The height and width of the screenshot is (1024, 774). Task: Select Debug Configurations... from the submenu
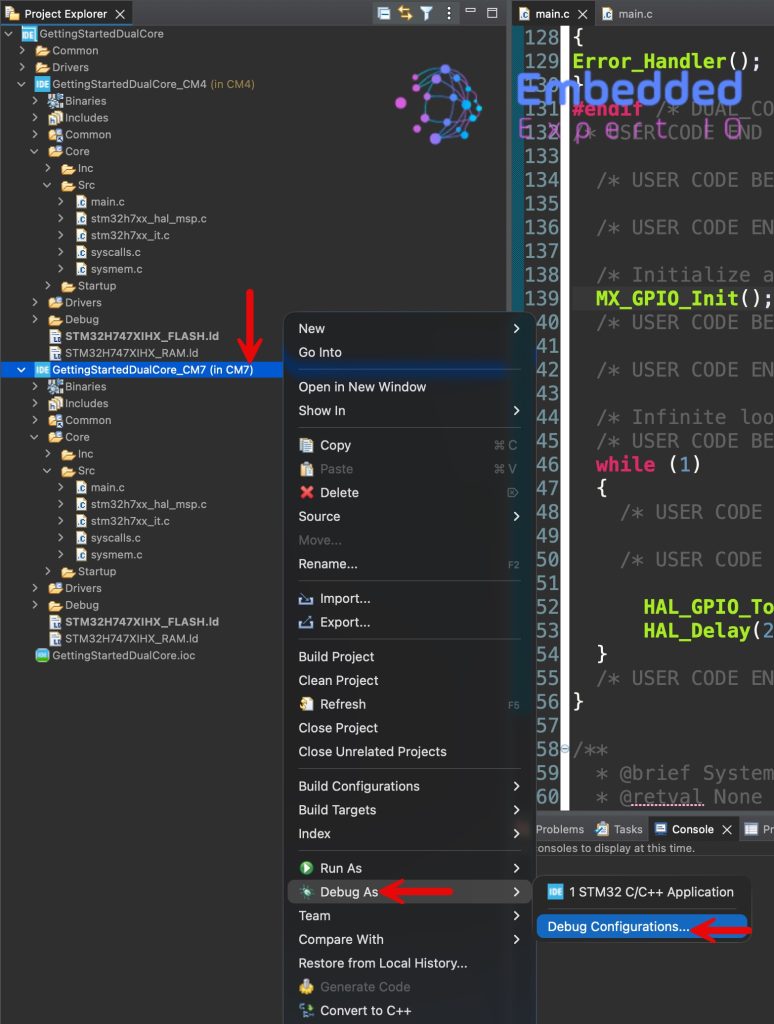[618, 927]
